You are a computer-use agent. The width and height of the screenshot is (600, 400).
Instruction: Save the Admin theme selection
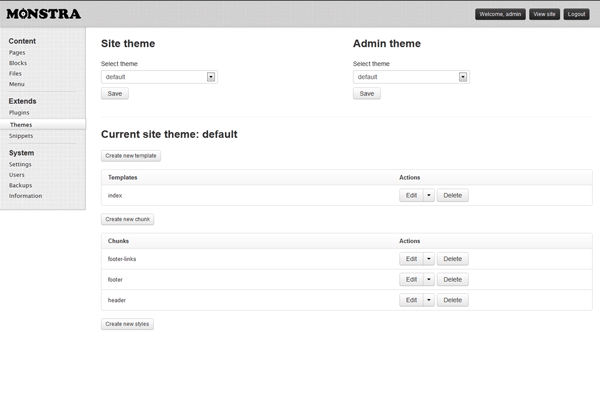pyautogui.click(x=367, y=93)
